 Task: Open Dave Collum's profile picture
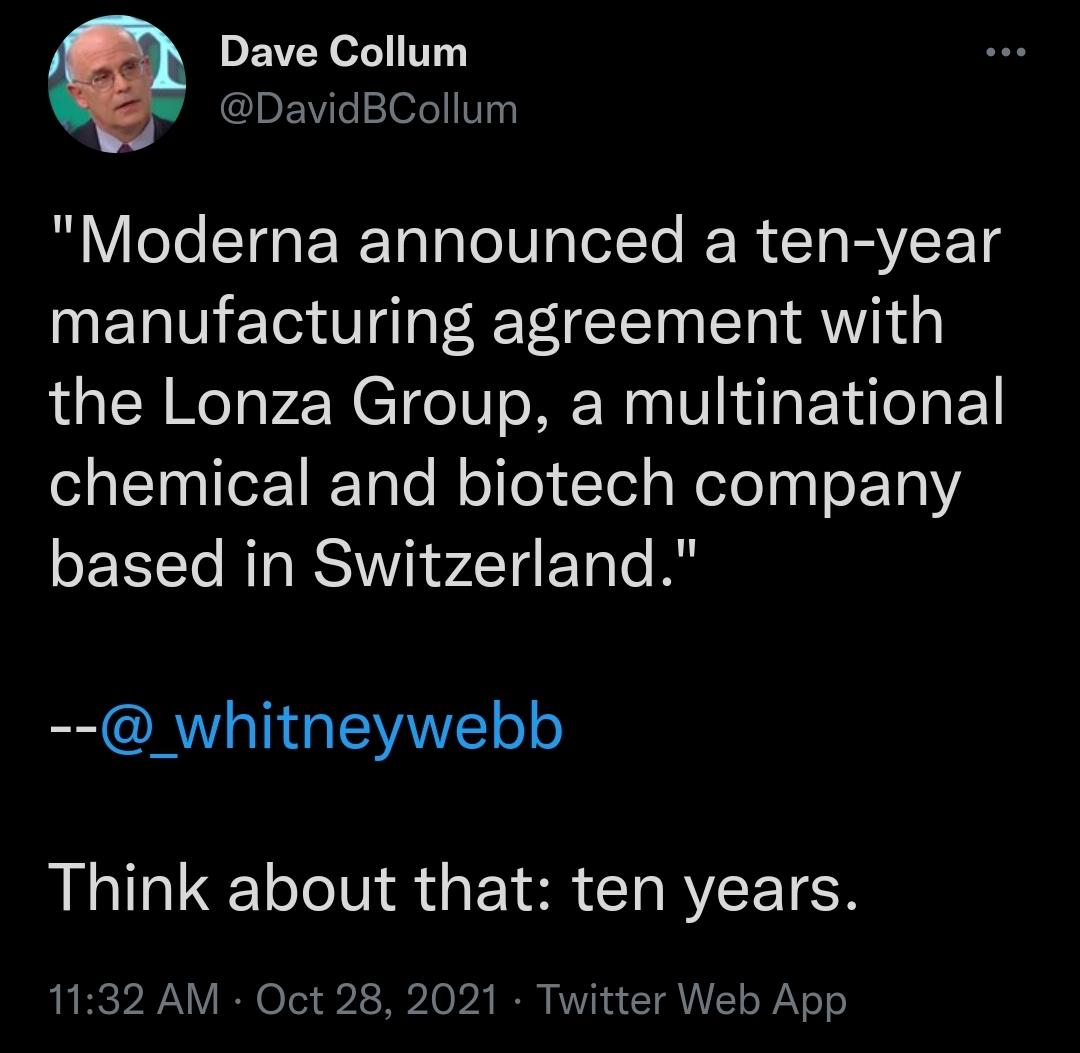pos(117,84)
